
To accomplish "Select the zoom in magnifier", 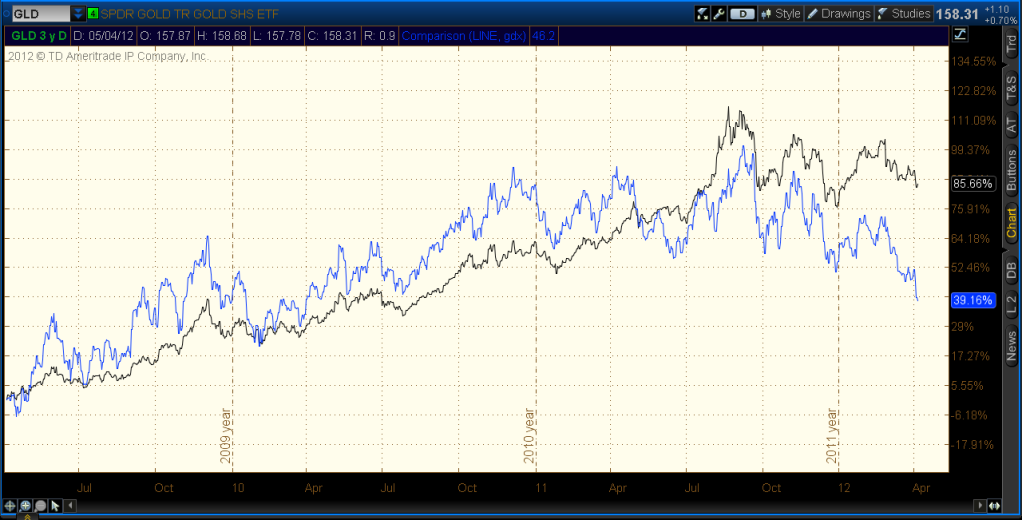I will [26, 505].
